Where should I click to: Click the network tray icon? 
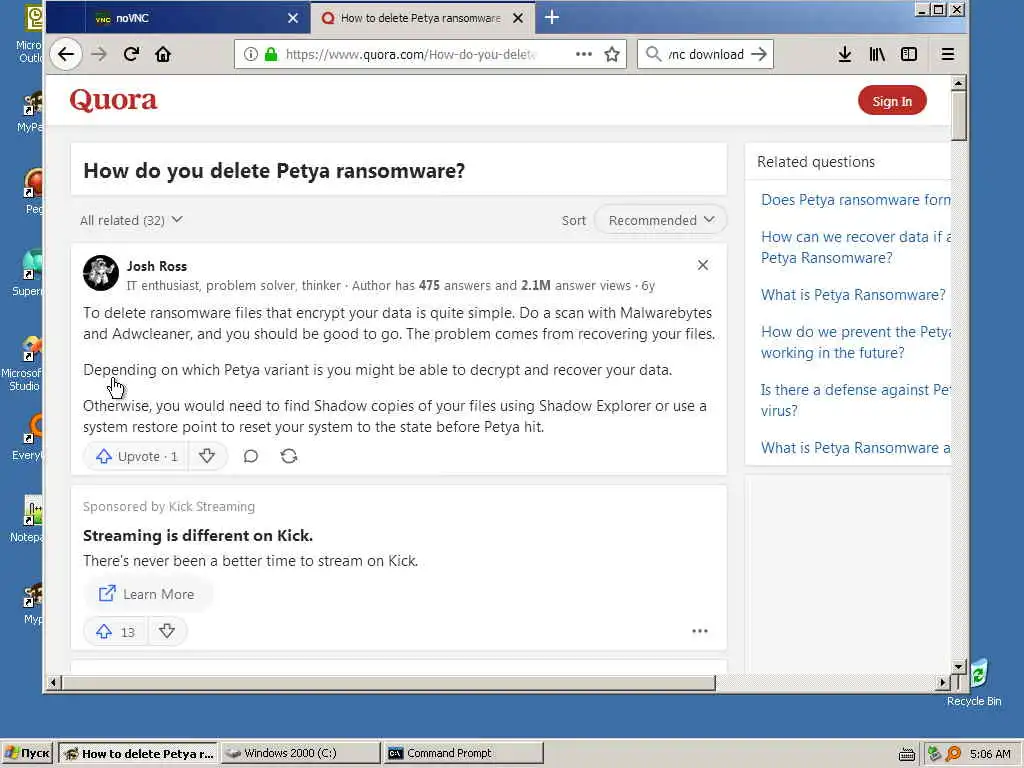[935, 754]
